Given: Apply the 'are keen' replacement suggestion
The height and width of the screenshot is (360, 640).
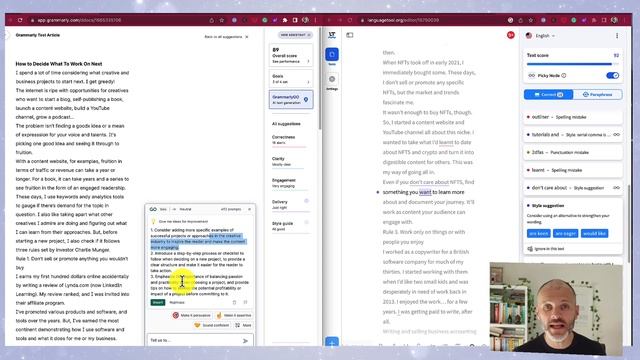Looking at the screenshot, I should tap(538, 233).
